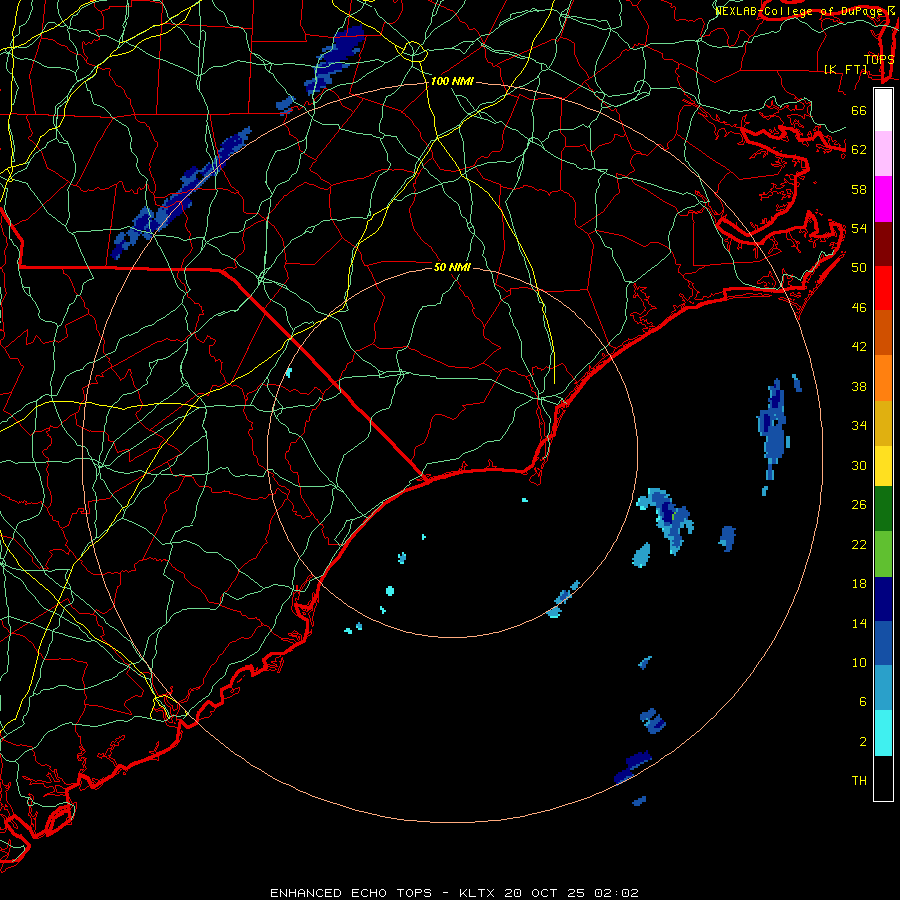Click the 'TOPS' legend title

click(x=879, y=59)
